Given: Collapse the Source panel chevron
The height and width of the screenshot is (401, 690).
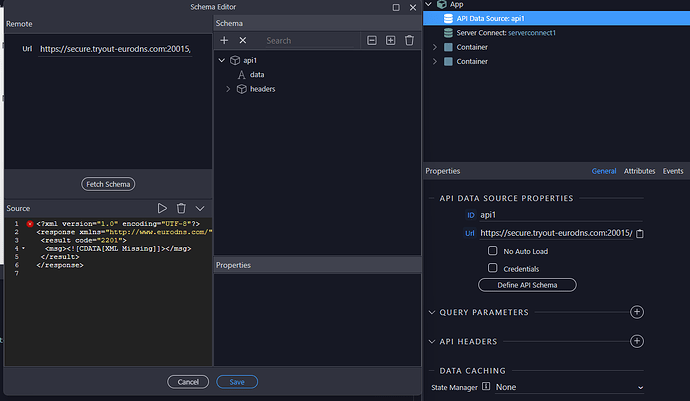Looking at the screenshot, I should pos(200,209).
